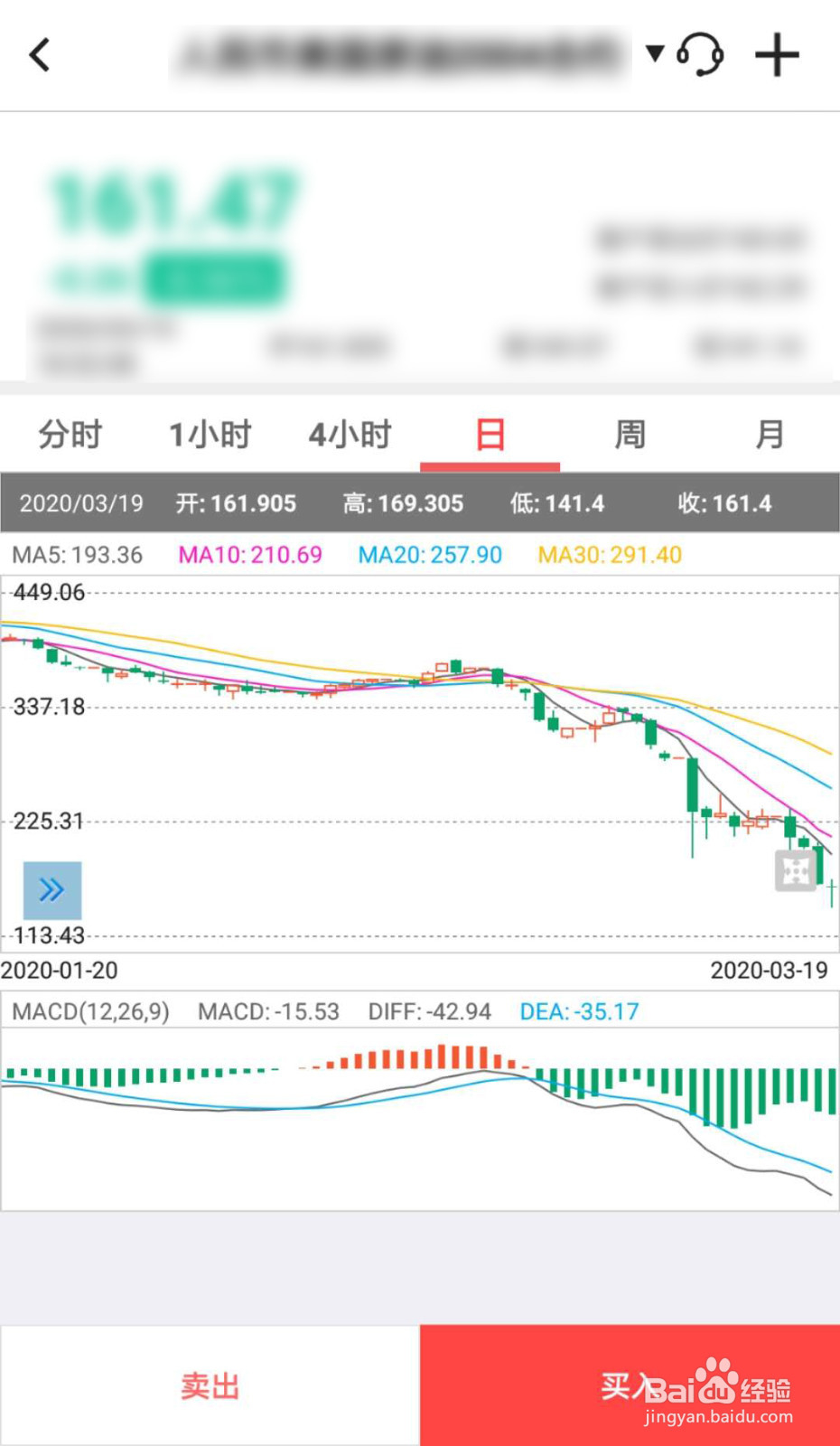The image size is (840, 1446).
Task: Select the 日 daily chart tab
Action: click(490, 435)
